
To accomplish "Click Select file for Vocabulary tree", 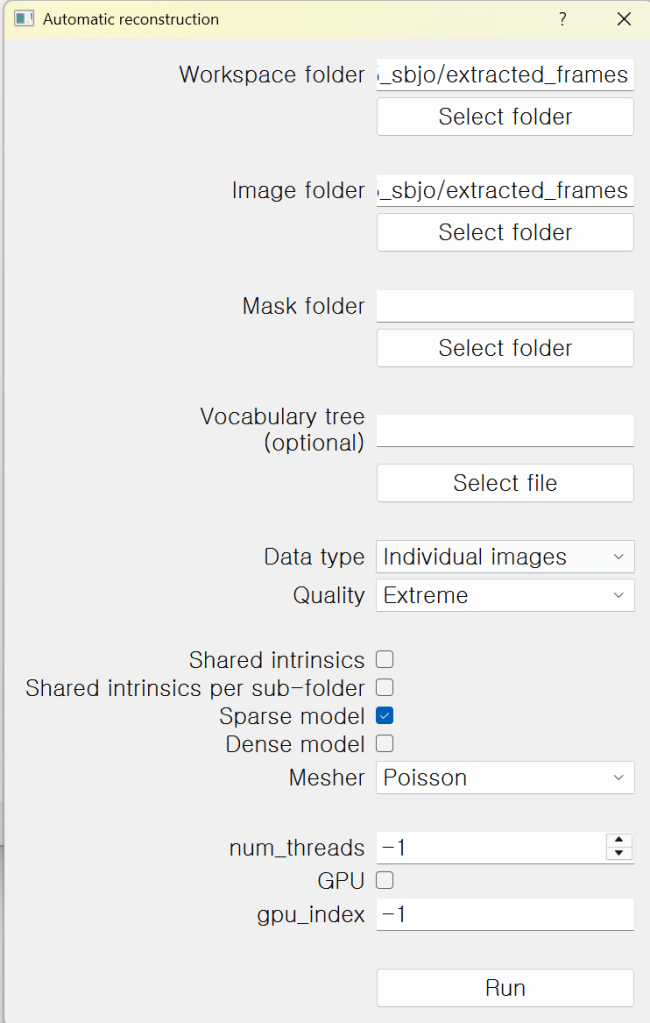I will pos(505,484).
